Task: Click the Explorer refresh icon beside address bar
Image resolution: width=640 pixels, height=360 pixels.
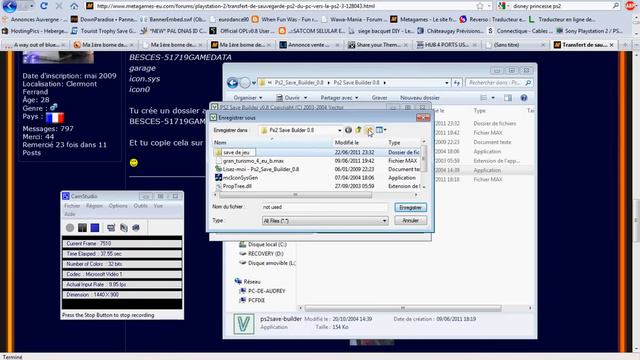Action: (457, 83)
